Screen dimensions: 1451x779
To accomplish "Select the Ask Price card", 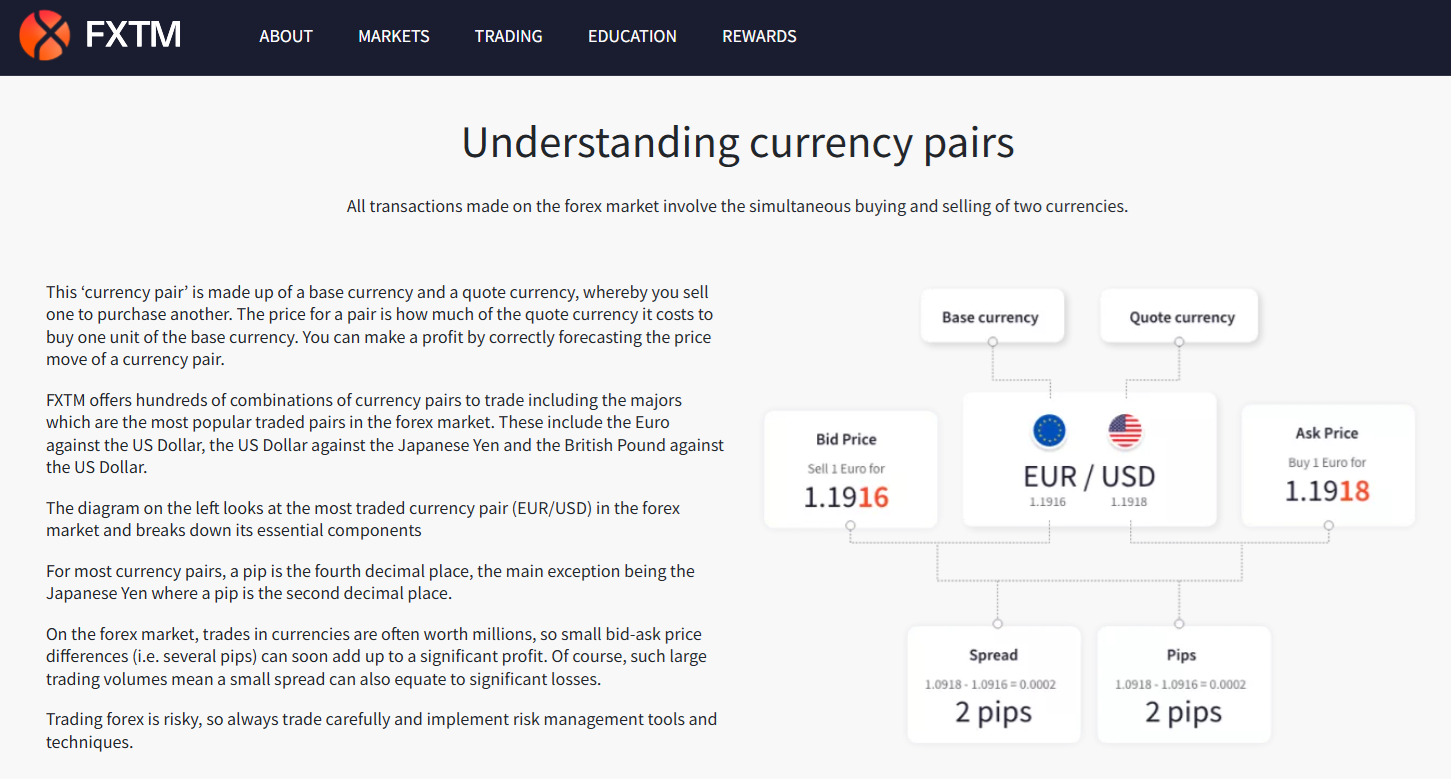I will click(1327, 463).
